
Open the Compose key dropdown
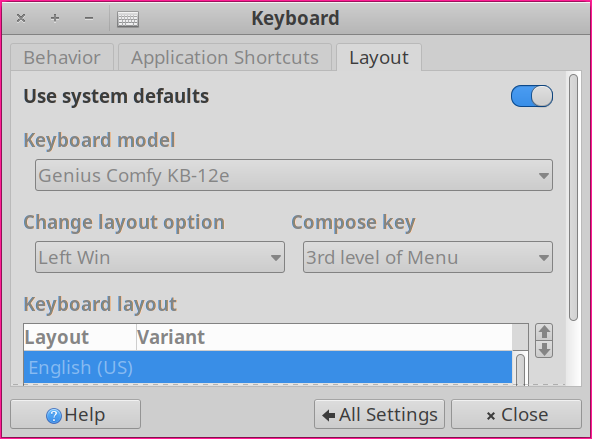pyautogui.click(x=428, y=257)
